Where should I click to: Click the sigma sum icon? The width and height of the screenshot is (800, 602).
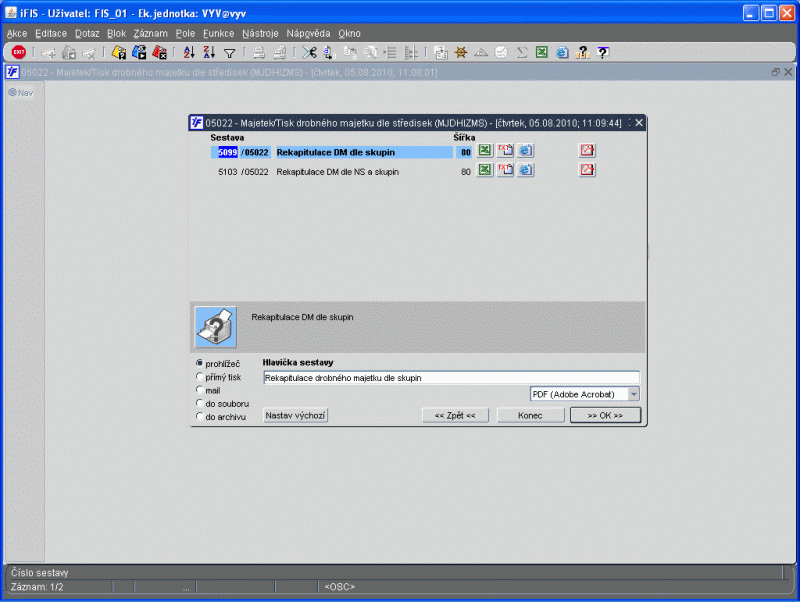(x=521, y=52)
